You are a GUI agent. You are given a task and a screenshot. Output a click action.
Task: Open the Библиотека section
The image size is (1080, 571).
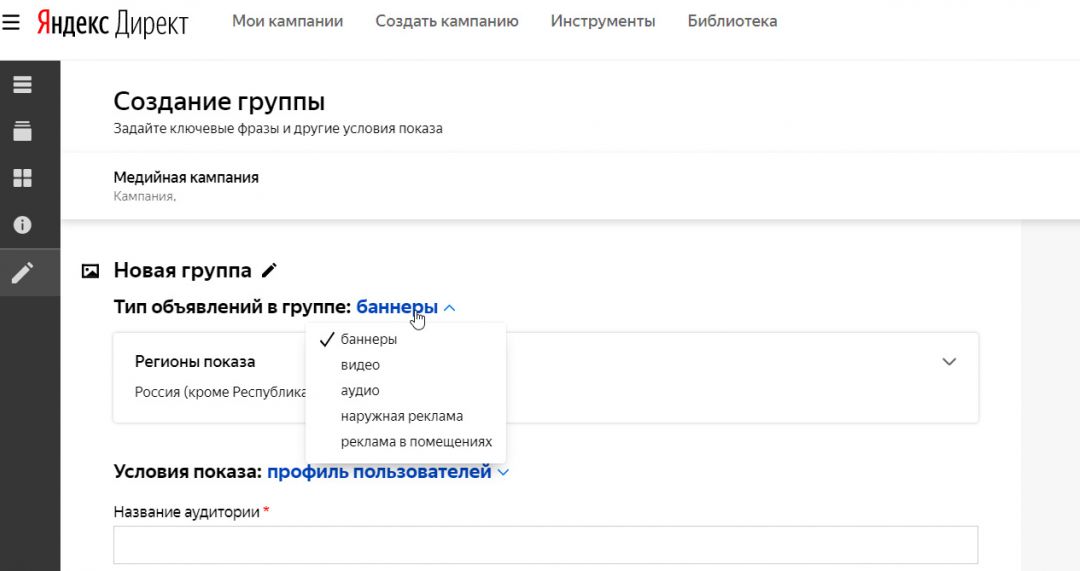732,21
